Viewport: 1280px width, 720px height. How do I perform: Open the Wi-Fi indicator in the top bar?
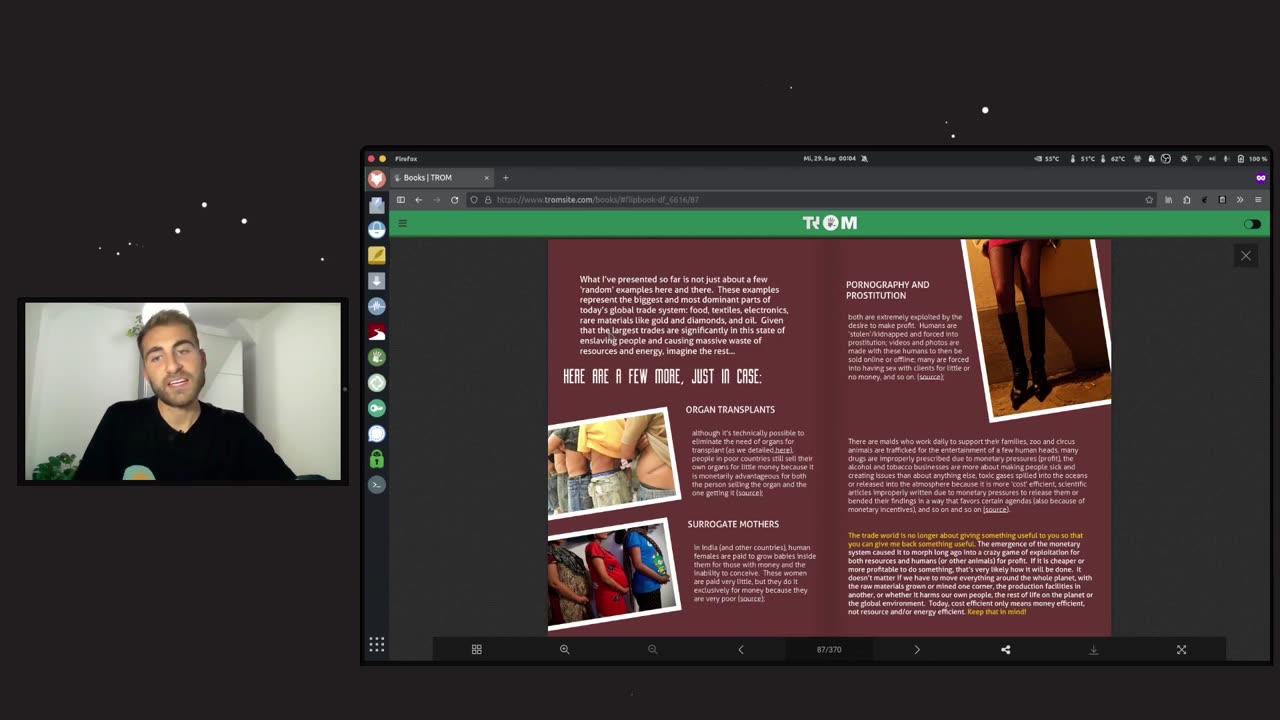click(1198, 159)
